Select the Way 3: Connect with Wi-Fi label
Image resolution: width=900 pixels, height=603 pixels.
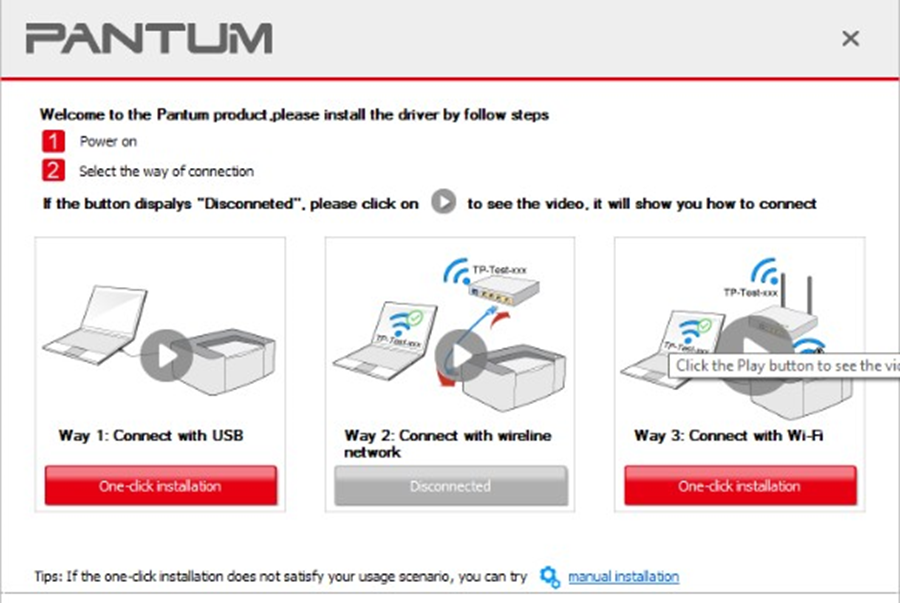point(728,435)
